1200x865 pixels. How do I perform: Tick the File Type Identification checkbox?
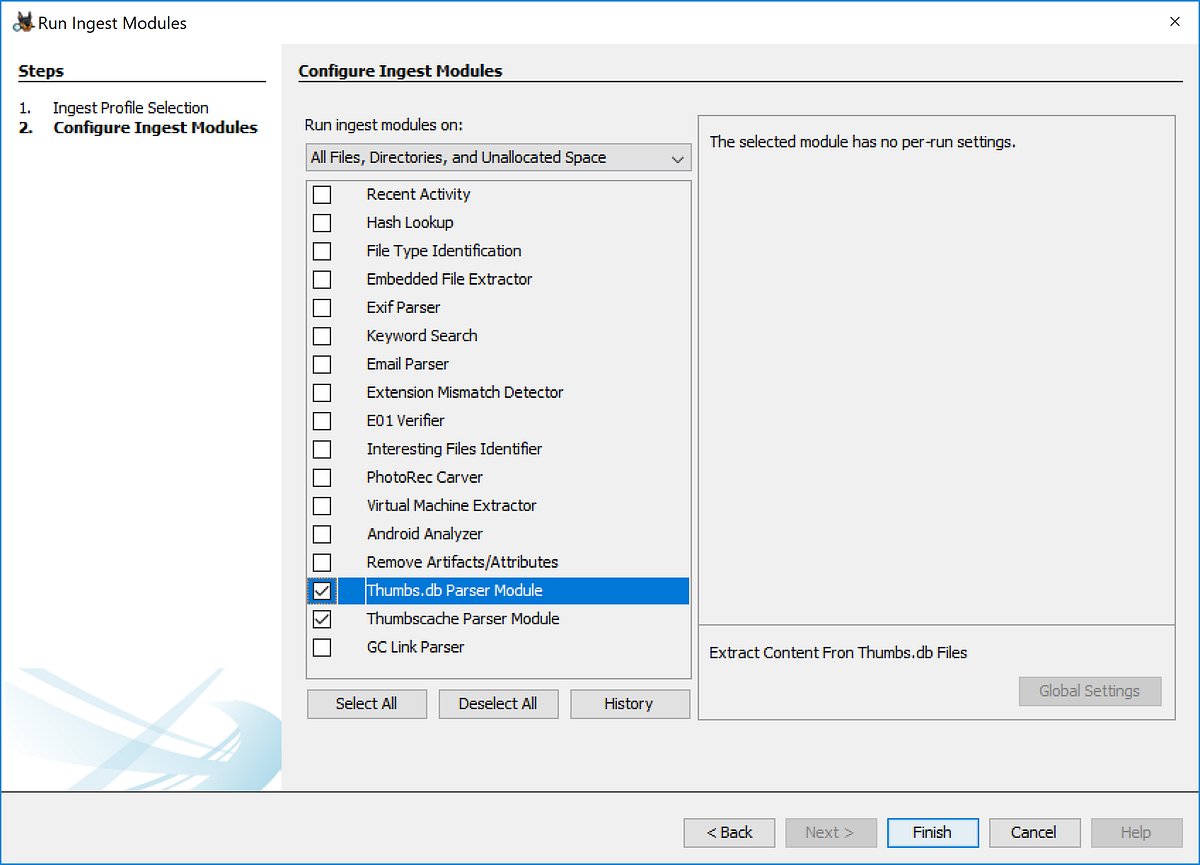[x=322, y=251]
